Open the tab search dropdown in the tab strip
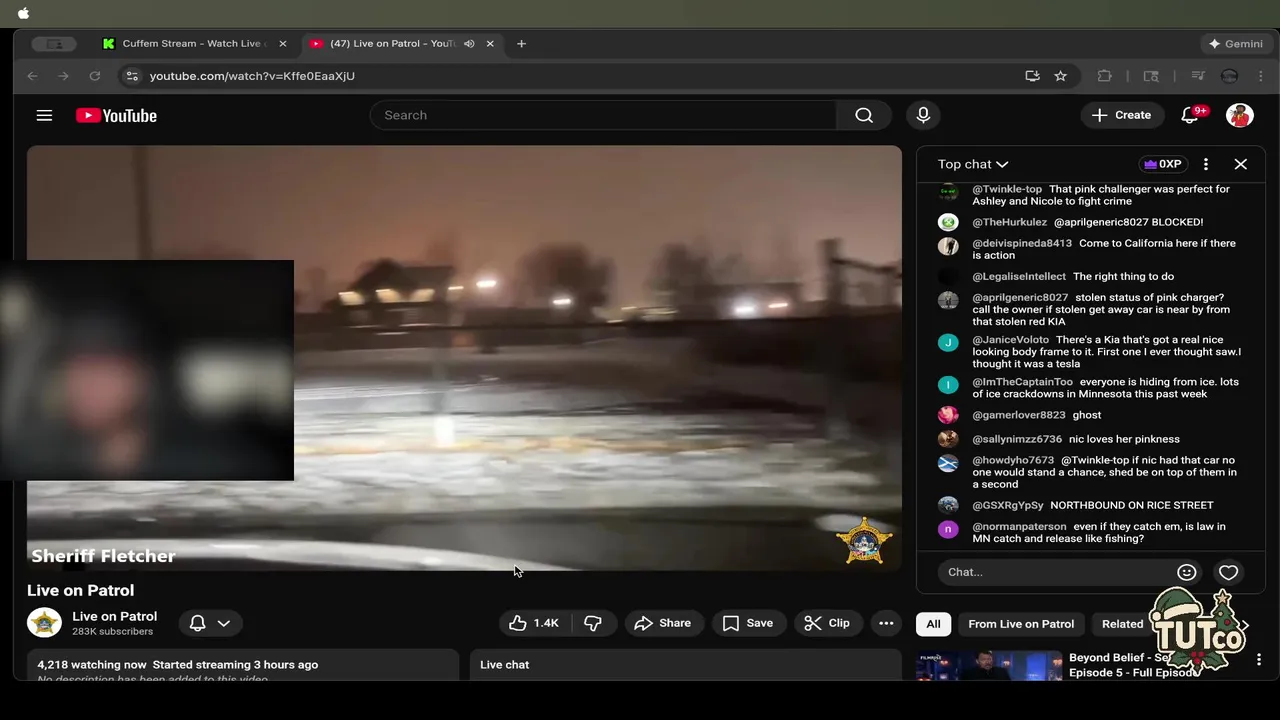 [54, 44]
